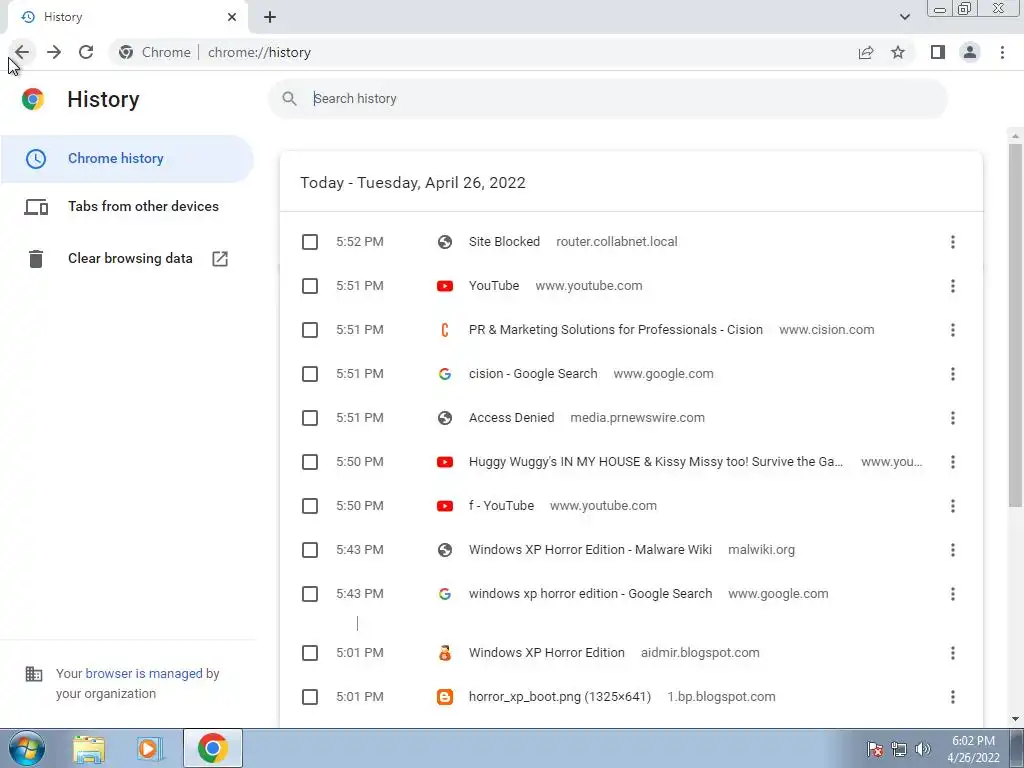Click favicon for aidmir.blogspot.com entry

coord(445,653)
